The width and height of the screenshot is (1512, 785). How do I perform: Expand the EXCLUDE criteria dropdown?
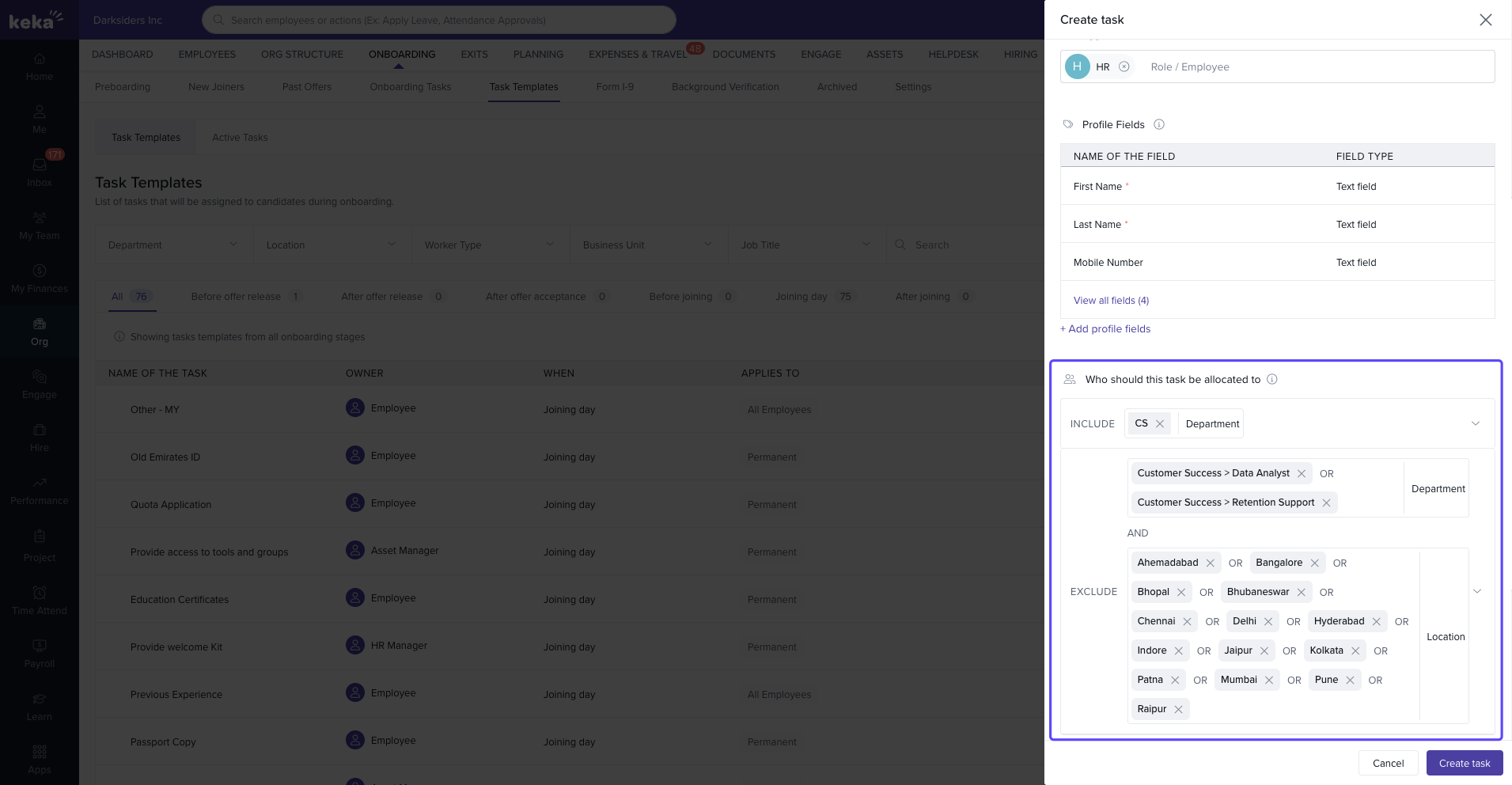coord(1476,592)
